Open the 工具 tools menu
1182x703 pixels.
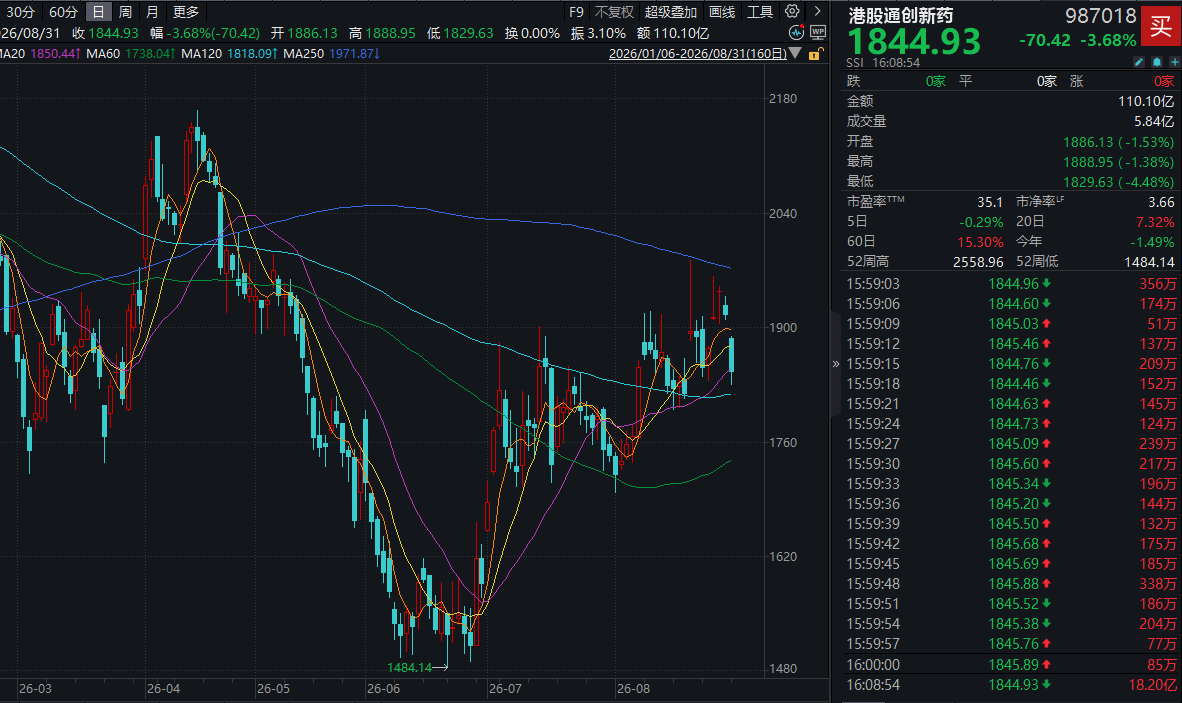click(760, 11)
